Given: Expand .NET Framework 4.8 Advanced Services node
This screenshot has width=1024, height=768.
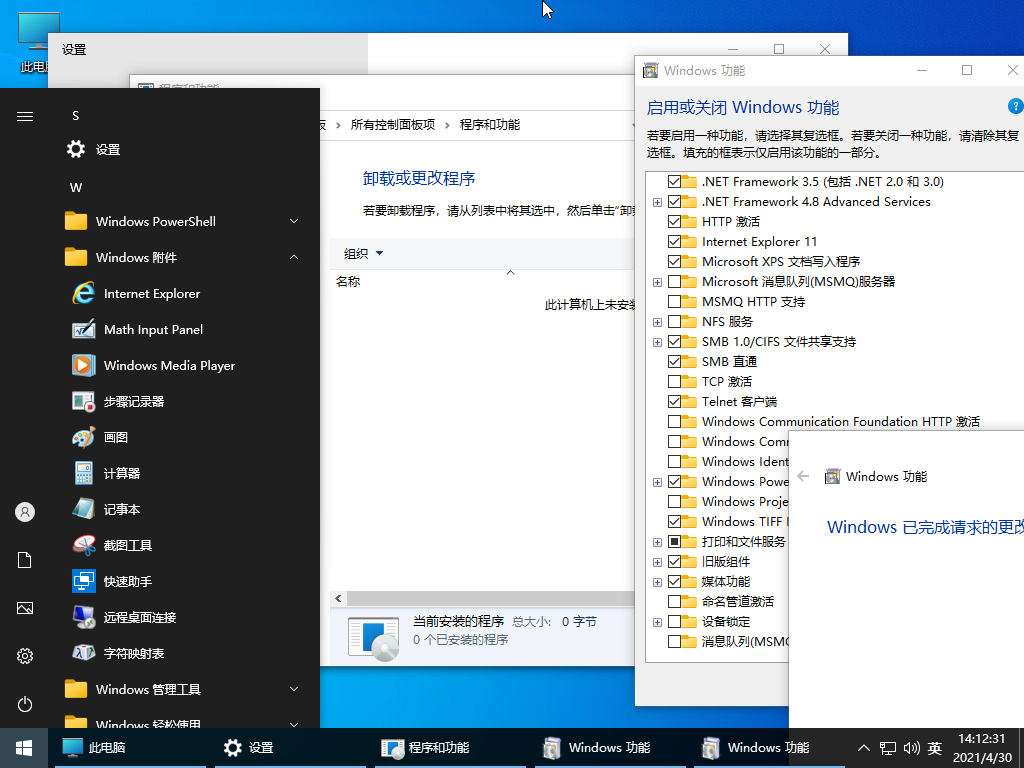Looking at the screenshot, I should 657,202.
